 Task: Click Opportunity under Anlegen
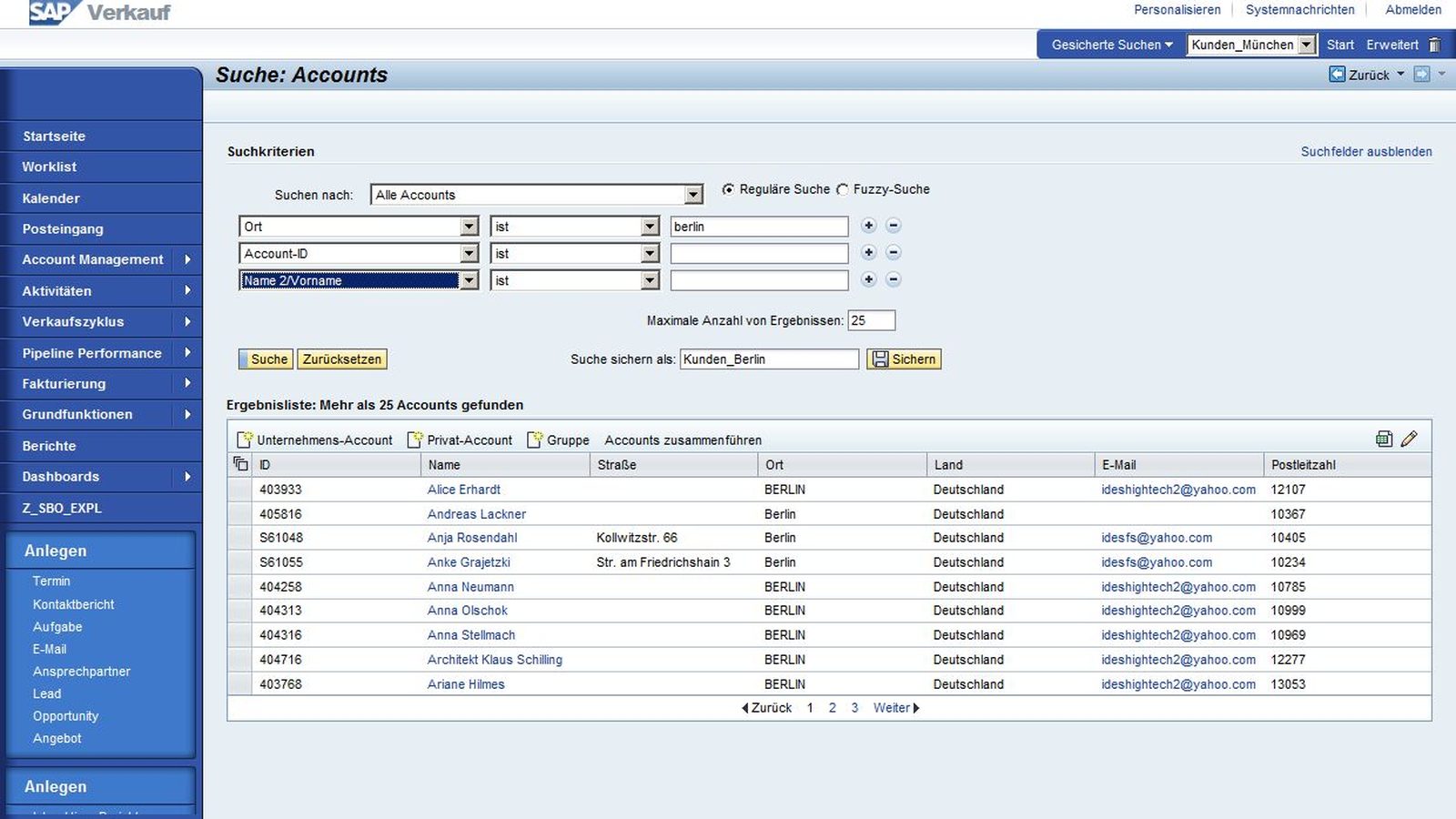coord(66,716)
